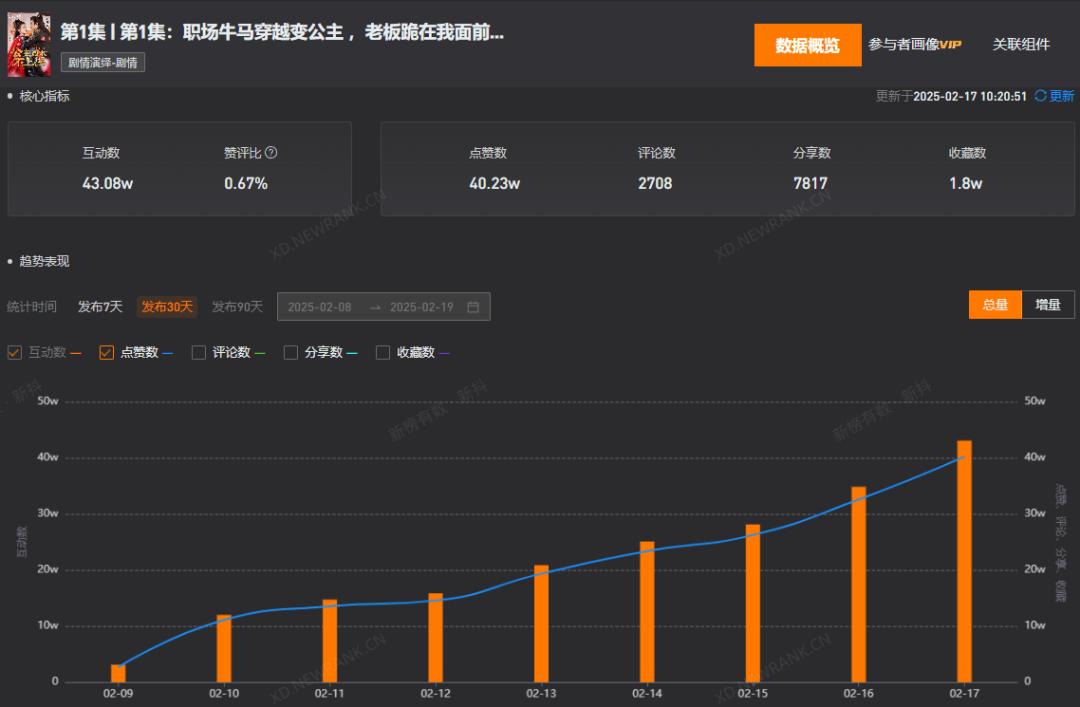
Task: Click the help icon beside 赞评比
Action: click(x=271, y=153)
